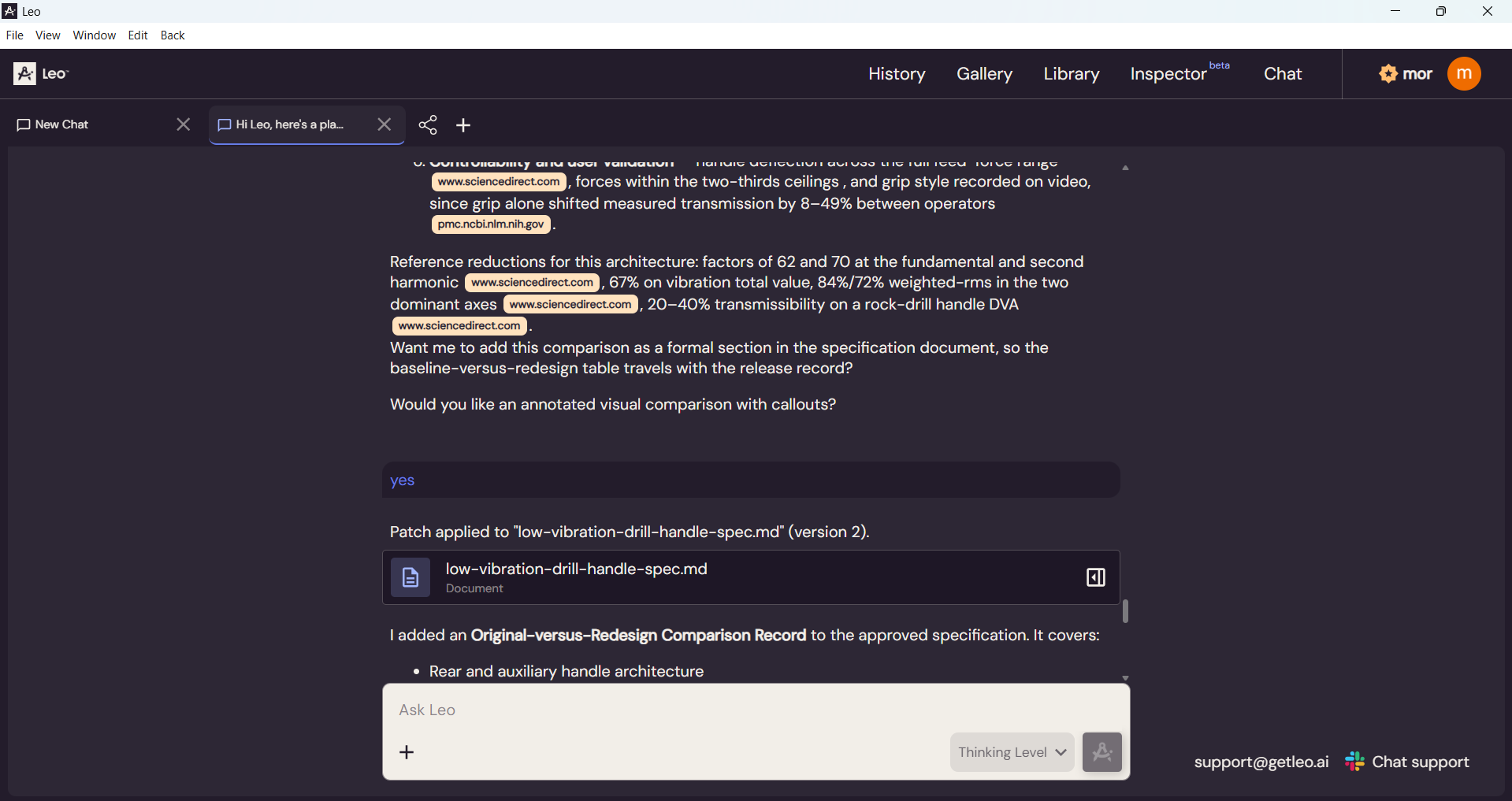Go to History page
The width and height of the screenshot is (1512, 801).
click(897, 73)
